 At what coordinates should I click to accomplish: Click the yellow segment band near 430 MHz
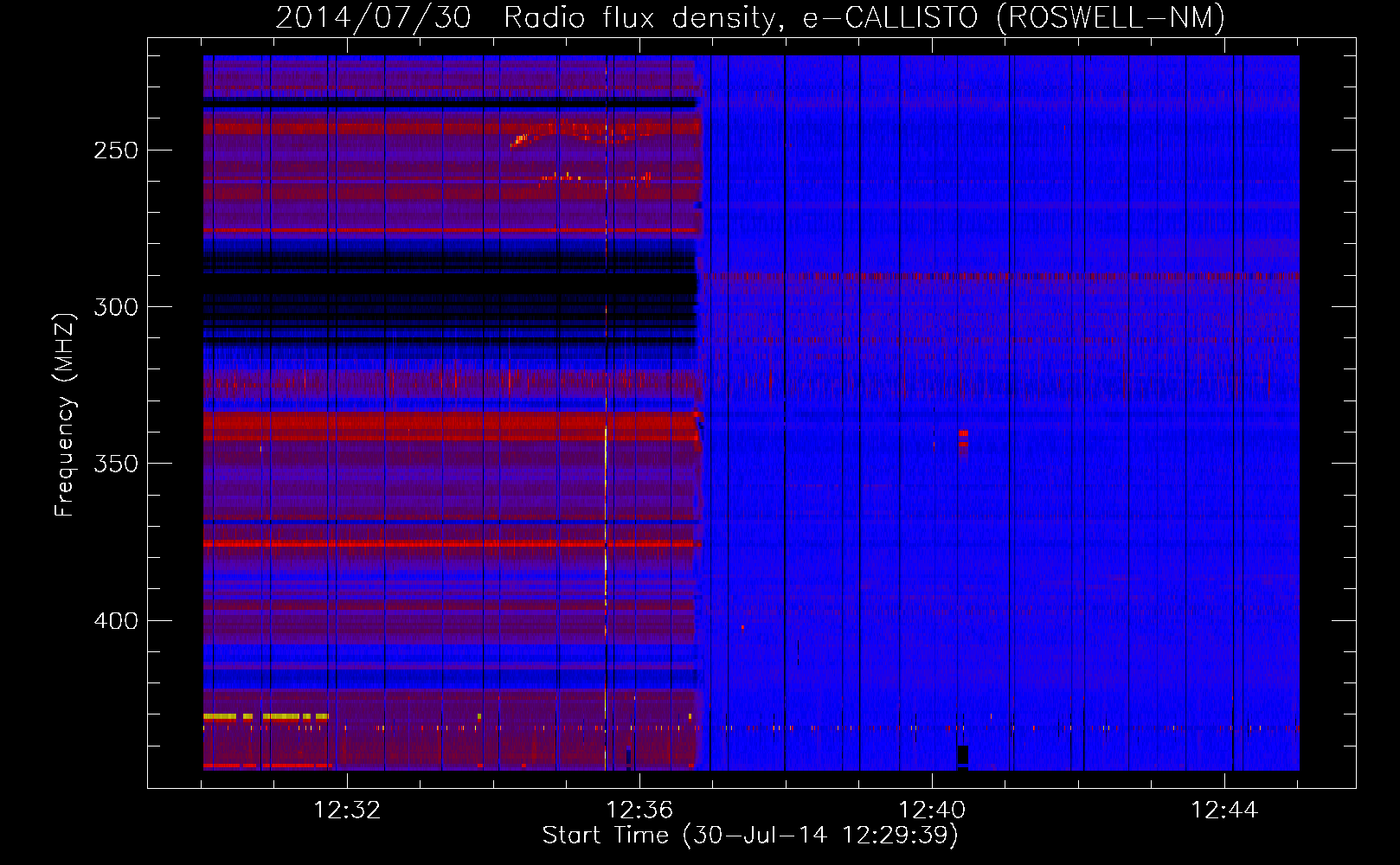coord(266,716)
